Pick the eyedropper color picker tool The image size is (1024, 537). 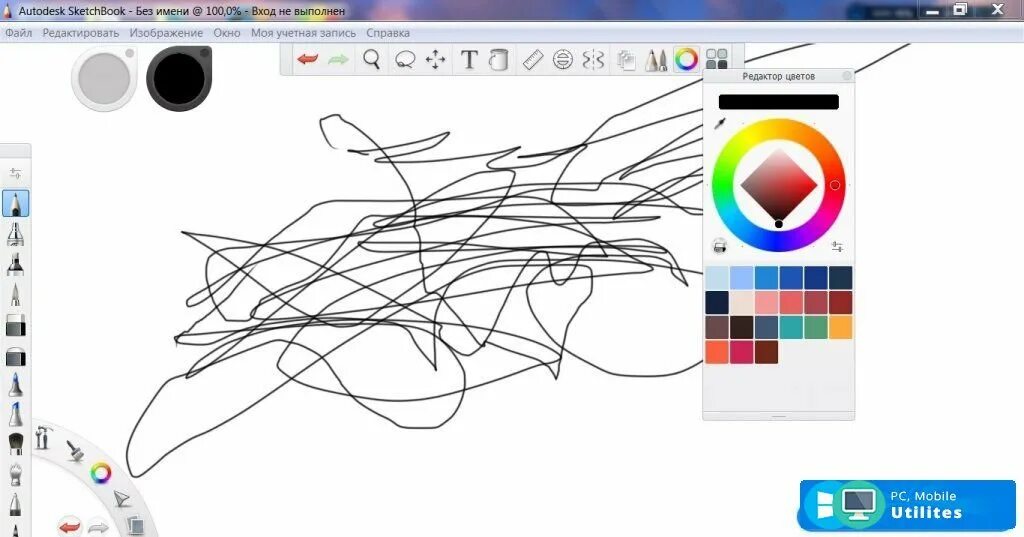tap(720, 123)
